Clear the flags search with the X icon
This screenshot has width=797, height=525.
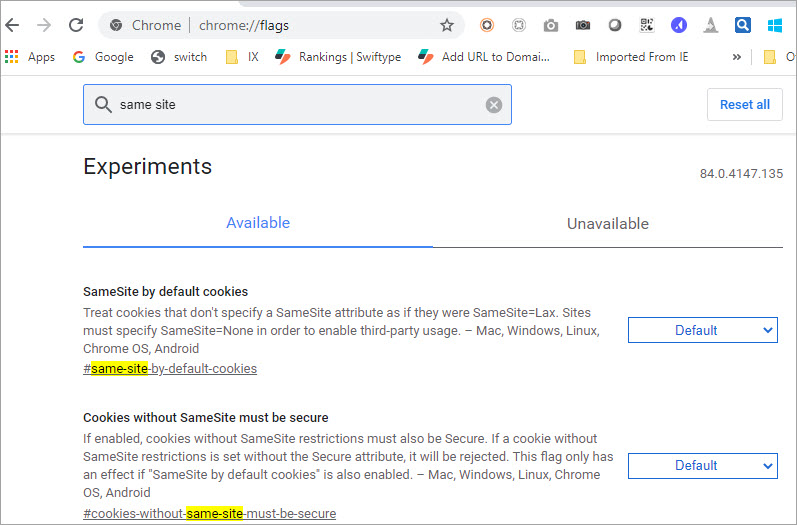pos(494,105)
